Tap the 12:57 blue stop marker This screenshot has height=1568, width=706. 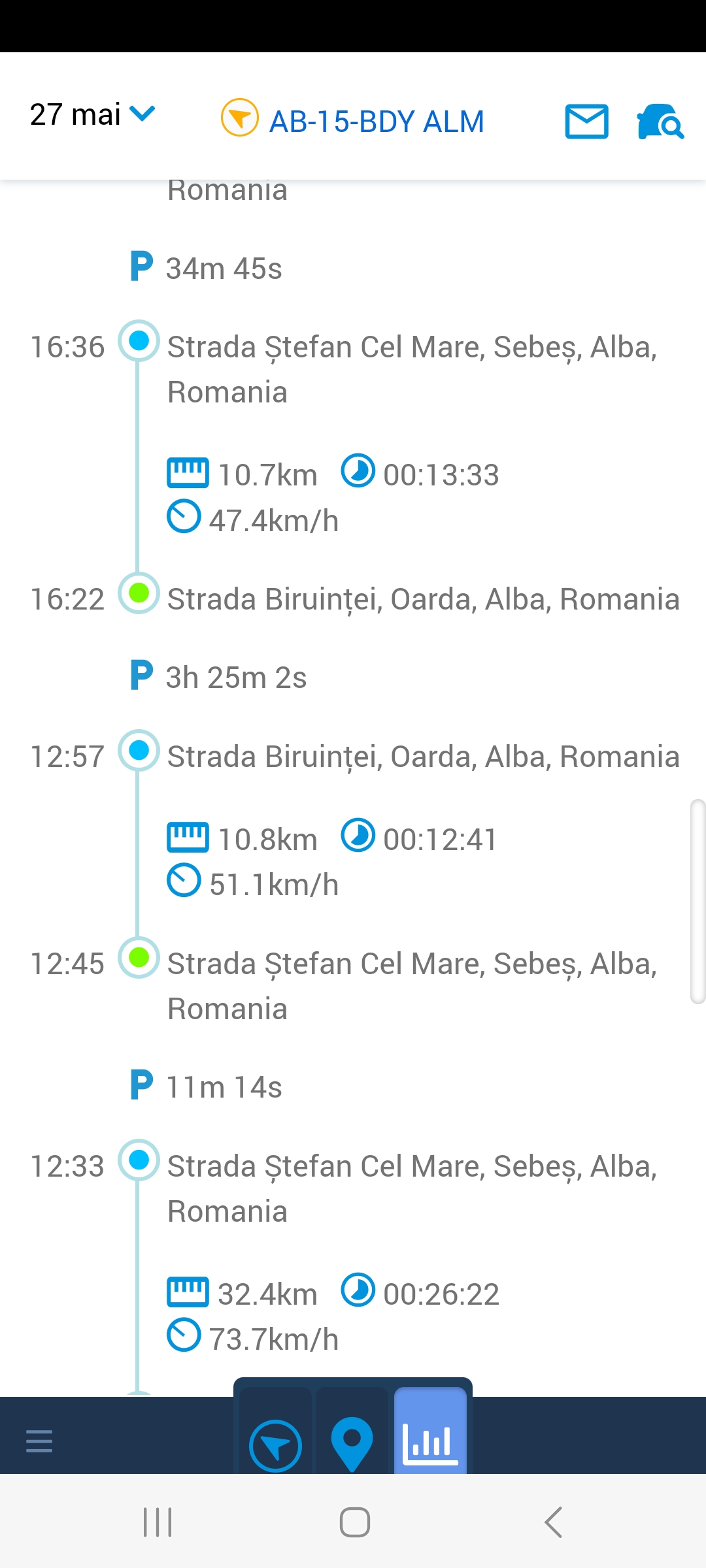pyautogui.click(x=139, y=750)
